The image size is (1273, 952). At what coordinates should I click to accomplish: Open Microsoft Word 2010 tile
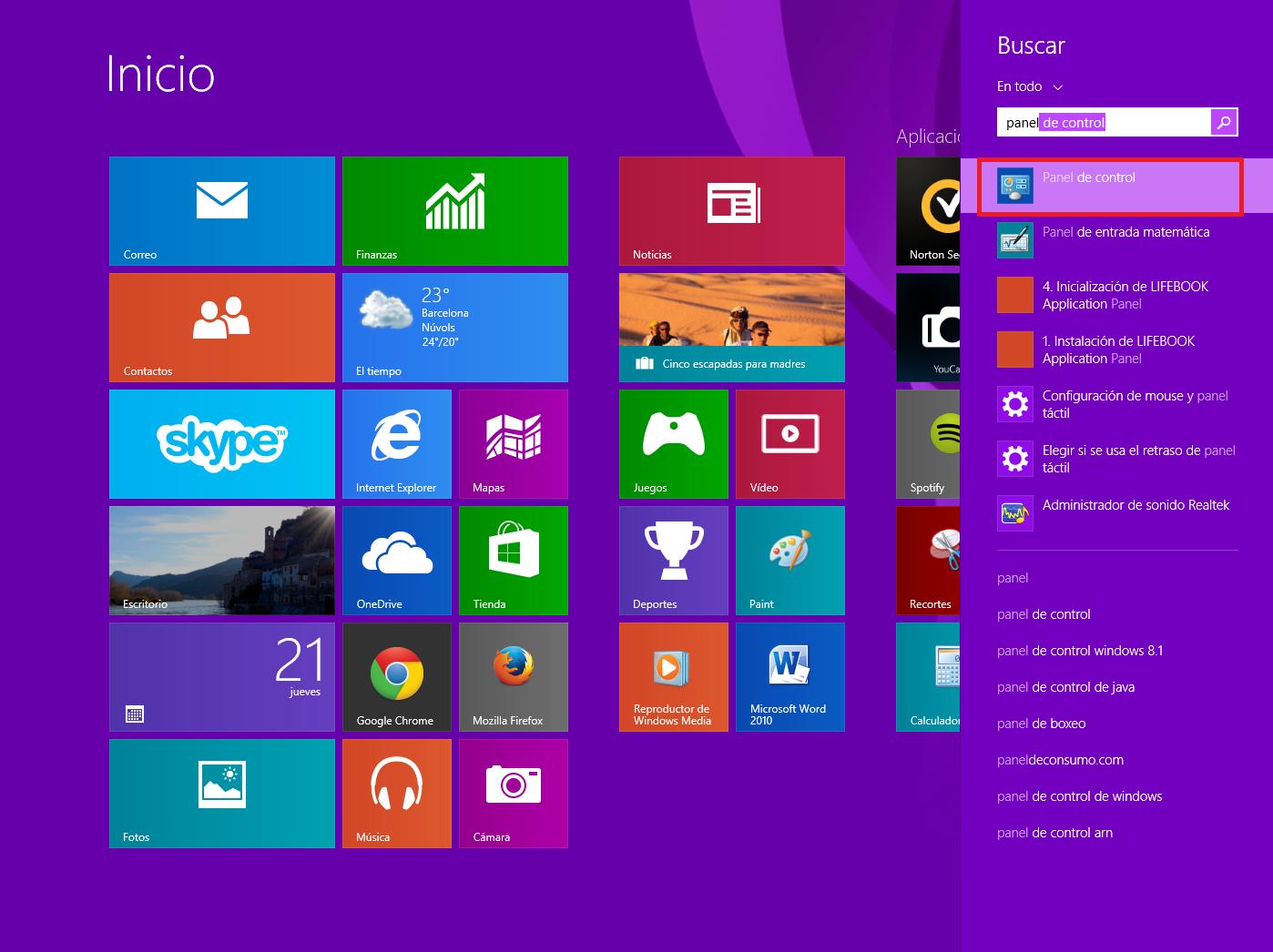789,677
